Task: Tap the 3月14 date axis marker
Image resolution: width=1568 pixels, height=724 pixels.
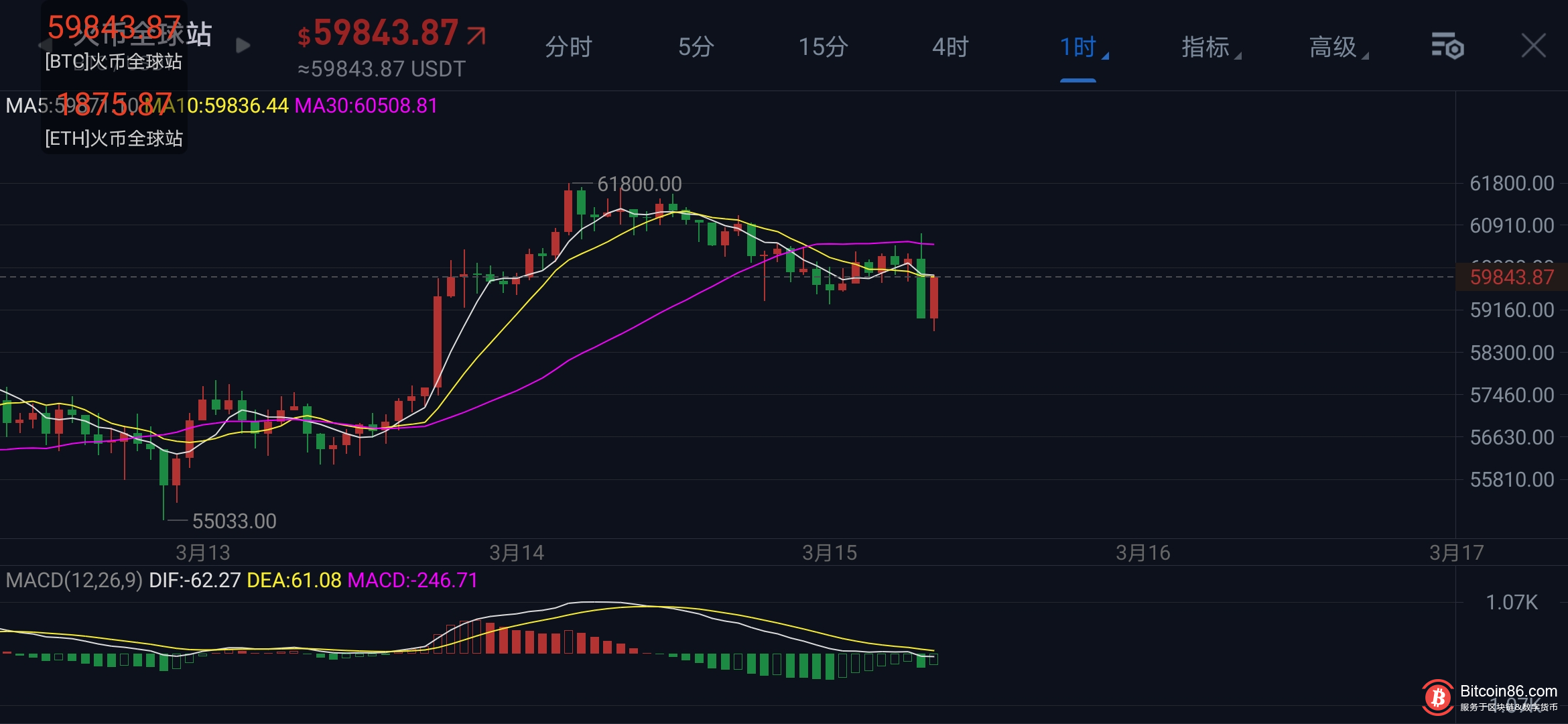Action: tap(517, 553)
